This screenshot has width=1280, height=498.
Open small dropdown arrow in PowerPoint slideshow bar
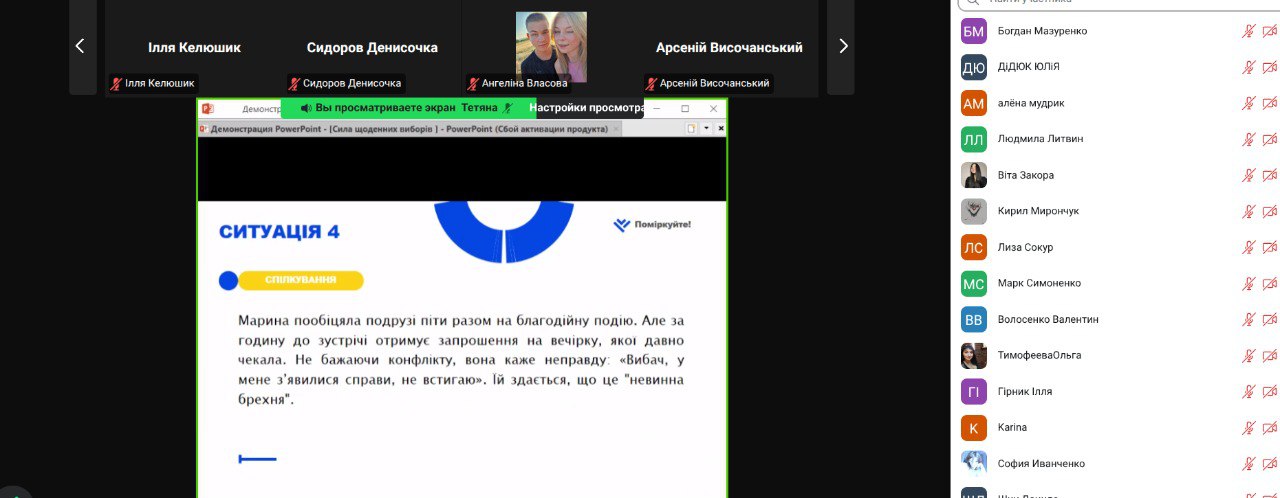click(x=706, y=129)
